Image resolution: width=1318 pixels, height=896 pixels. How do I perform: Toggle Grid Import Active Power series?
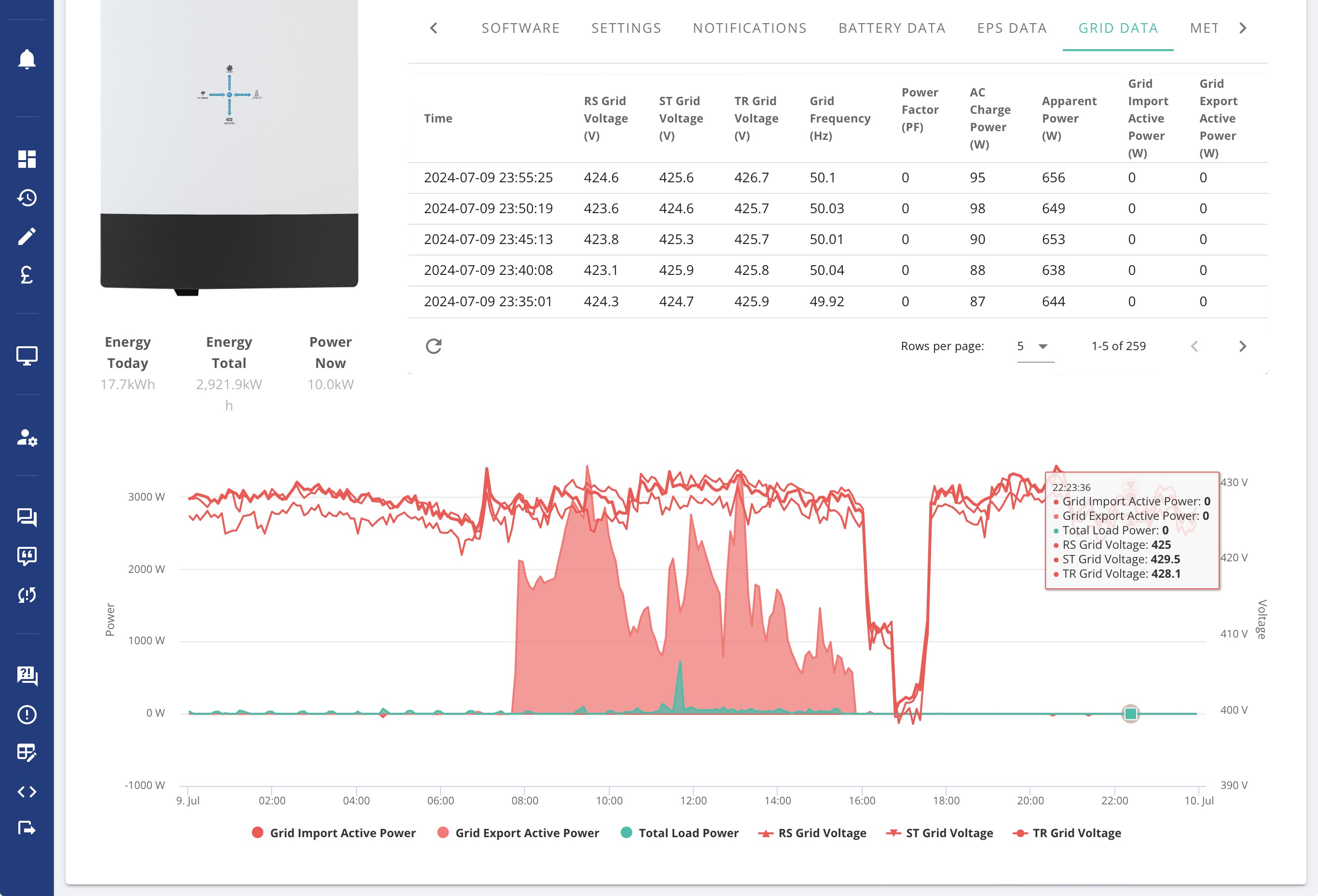(333, 833)
